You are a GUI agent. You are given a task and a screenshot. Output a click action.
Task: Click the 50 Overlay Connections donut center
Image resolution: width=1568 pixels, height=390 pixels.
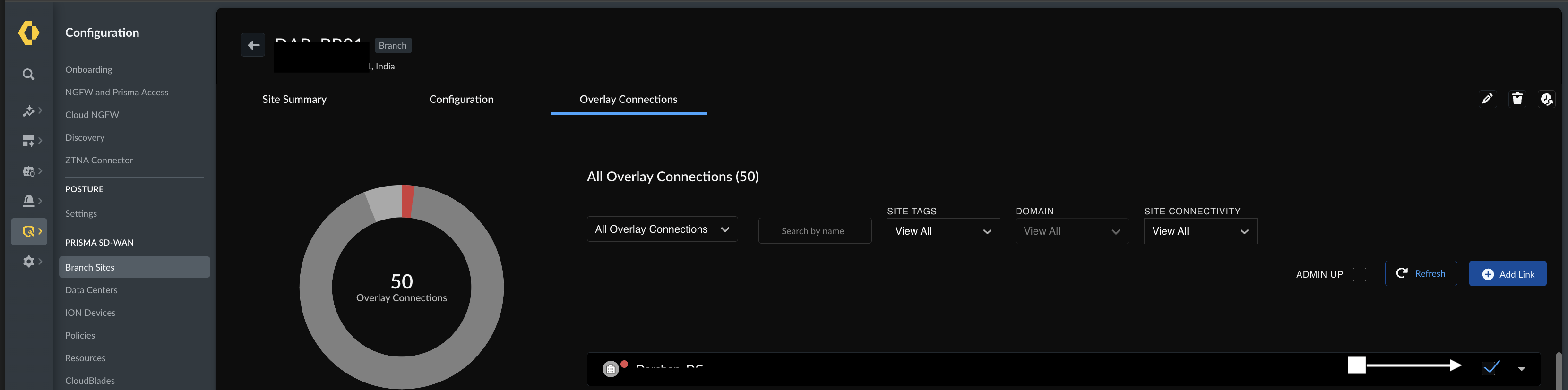click(x=402, y=287)
